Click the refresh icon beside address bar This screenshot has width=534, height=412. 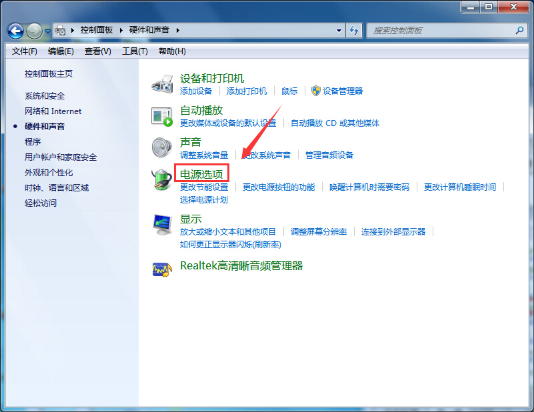tap(354, 31)
